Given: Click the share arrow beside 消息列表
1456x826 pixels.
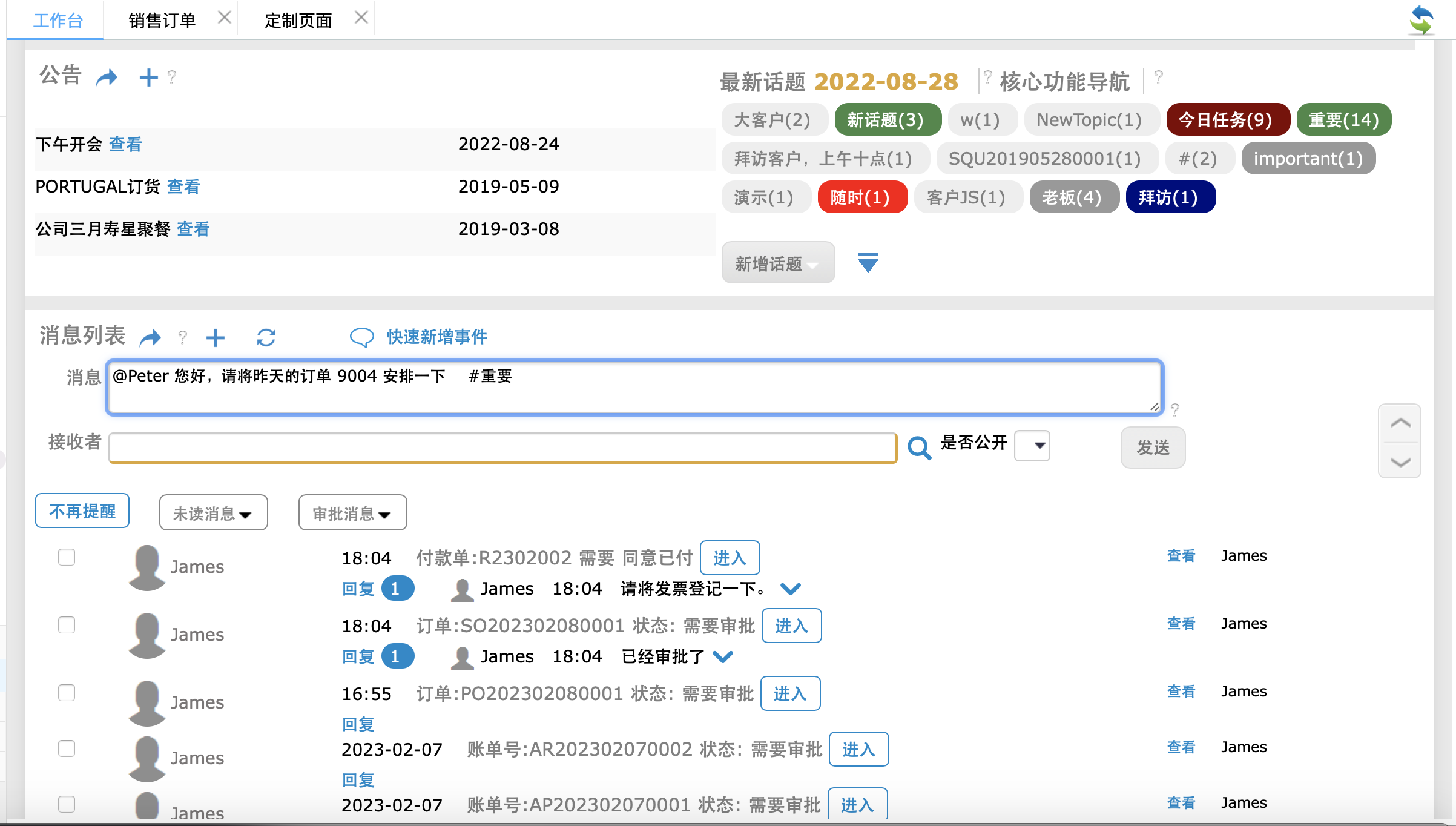Looking at the screenshot, I should [150, 337].
